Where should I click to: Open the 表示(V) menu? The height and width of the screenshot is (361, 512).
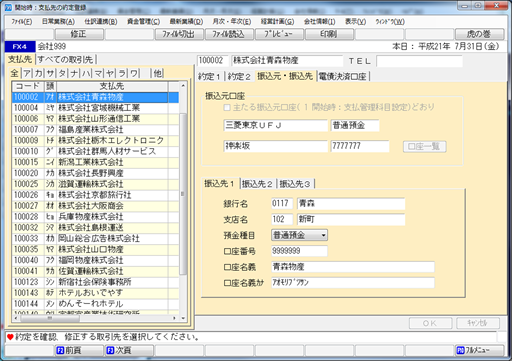[355, 22]
